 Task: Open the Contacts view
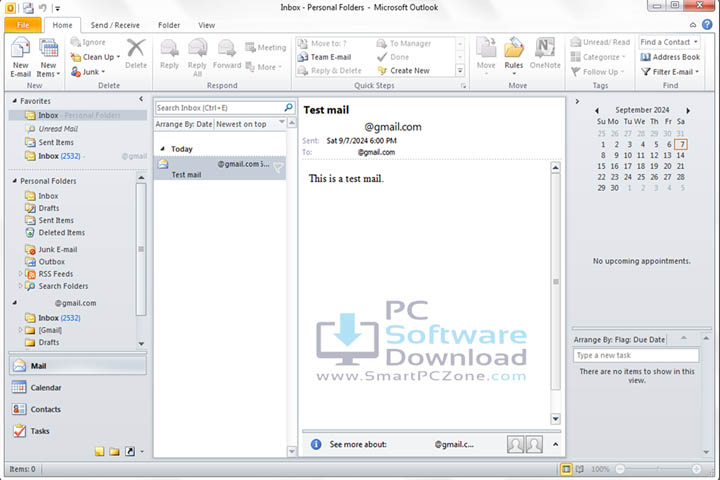pos(78,409)
